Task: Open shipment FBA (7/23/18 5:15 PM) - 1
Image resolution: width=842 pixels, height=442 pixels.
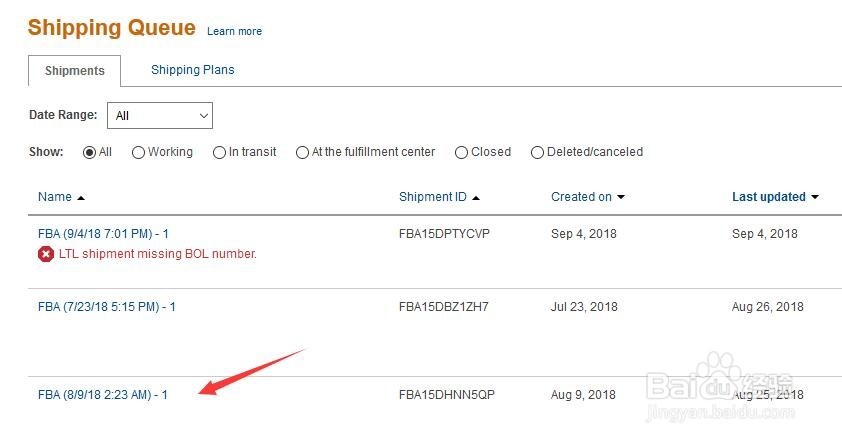Action: [107, 307]
